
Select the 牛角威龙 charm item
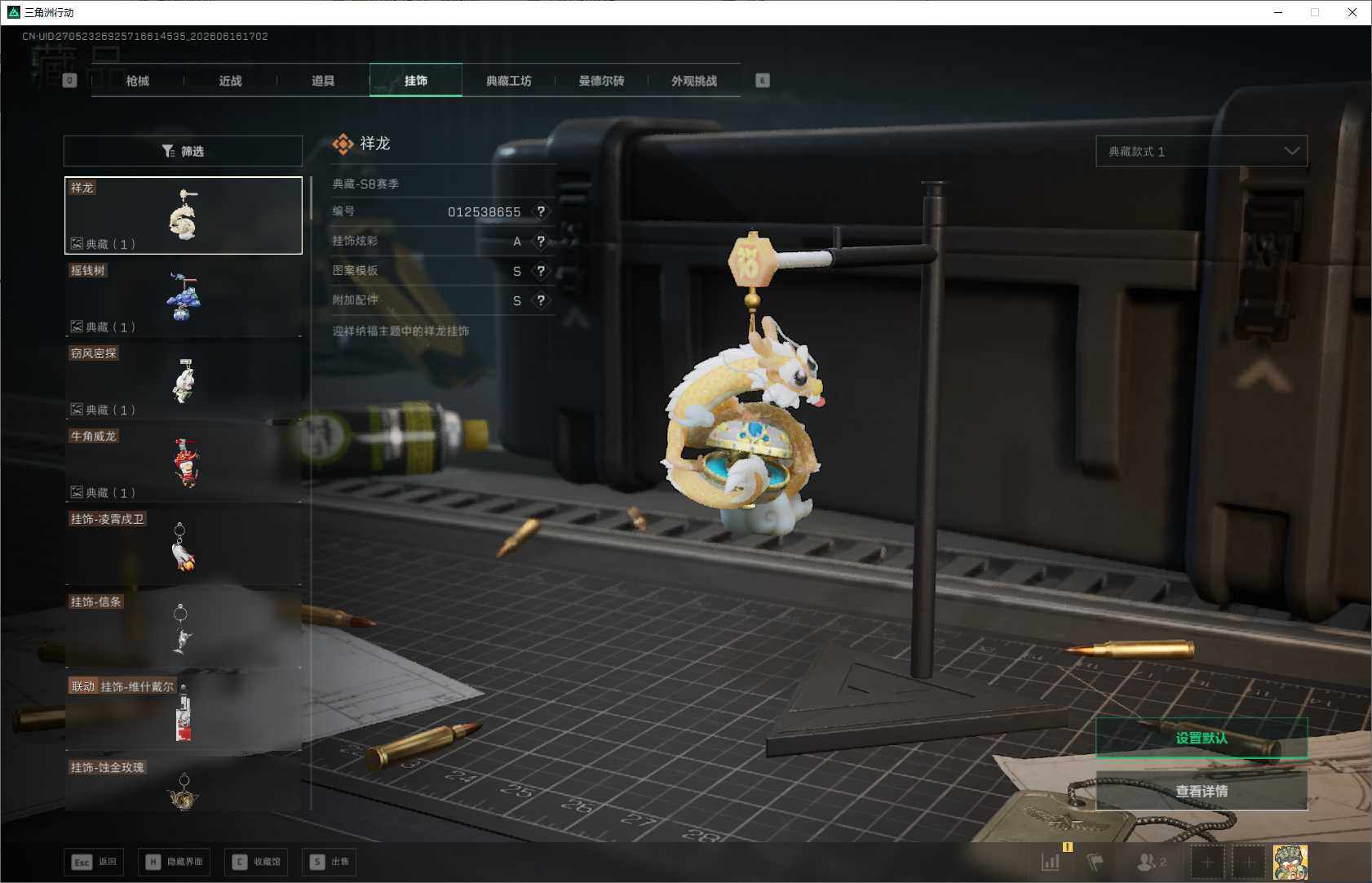coord(184,464)
